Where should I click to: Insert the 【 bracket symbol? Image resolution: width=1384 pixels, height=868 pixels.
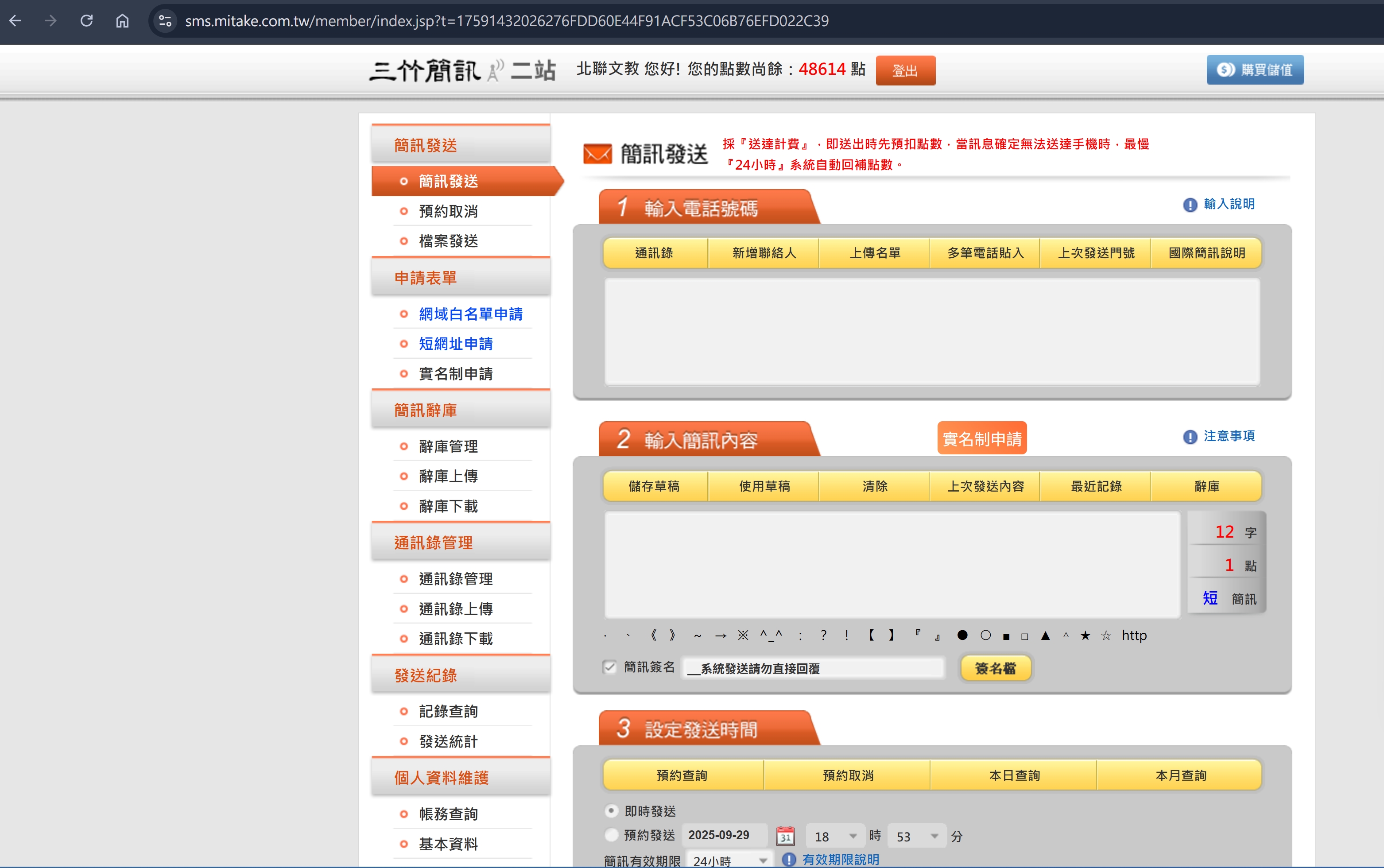click(x=871, y=635)
